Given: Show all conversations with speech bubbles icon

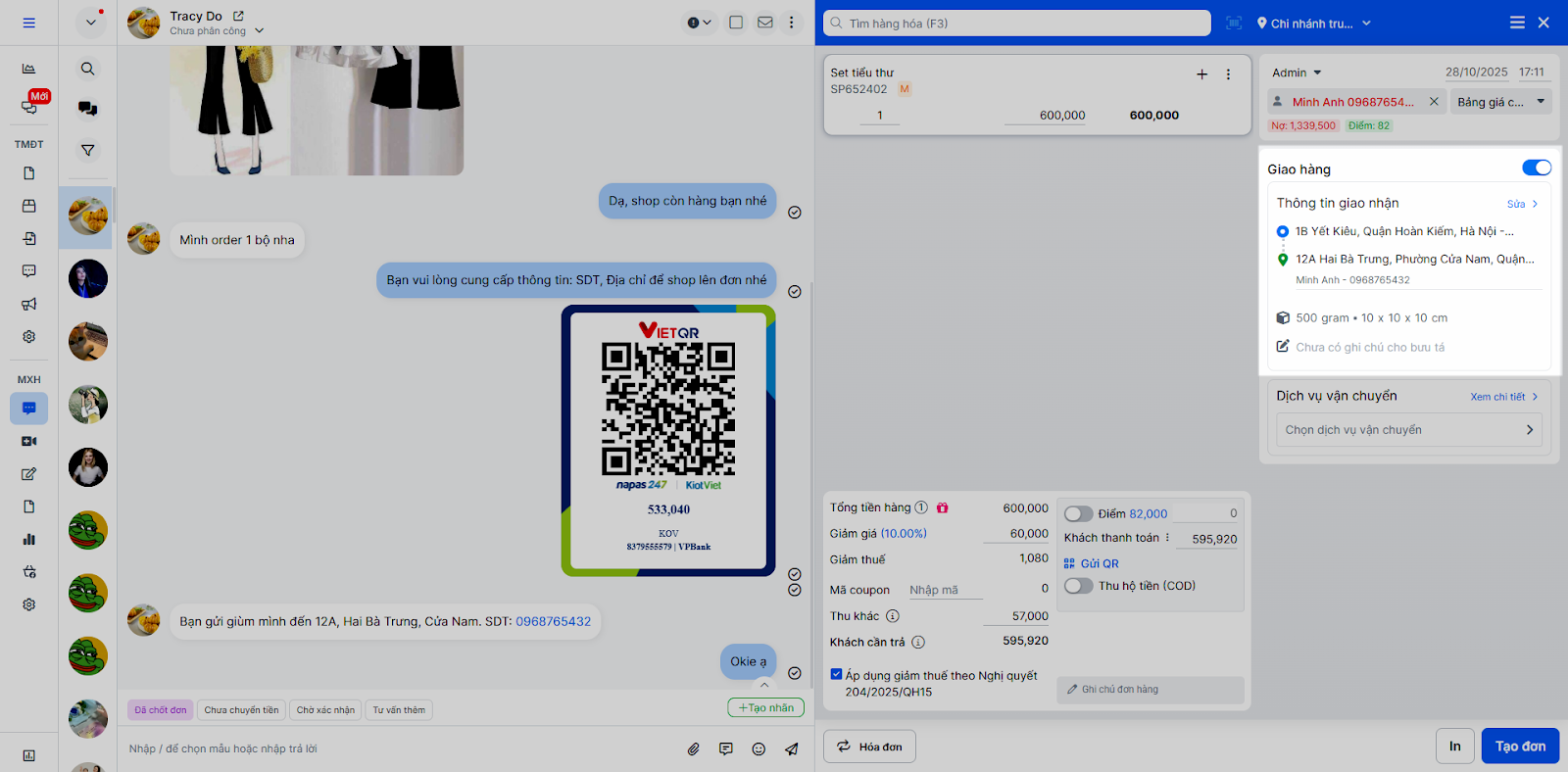Looking at the screenshot, I should pos(88,109).
